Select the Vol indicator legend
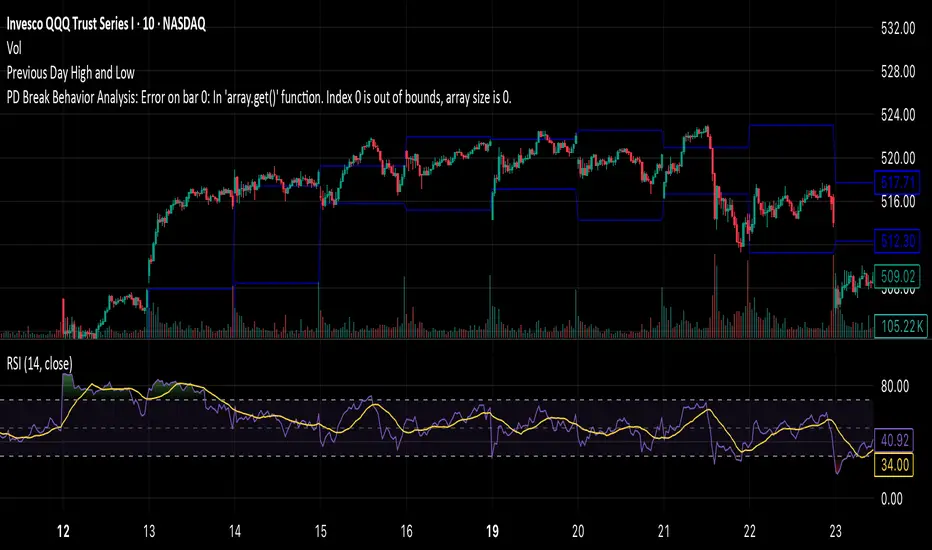 14,48
